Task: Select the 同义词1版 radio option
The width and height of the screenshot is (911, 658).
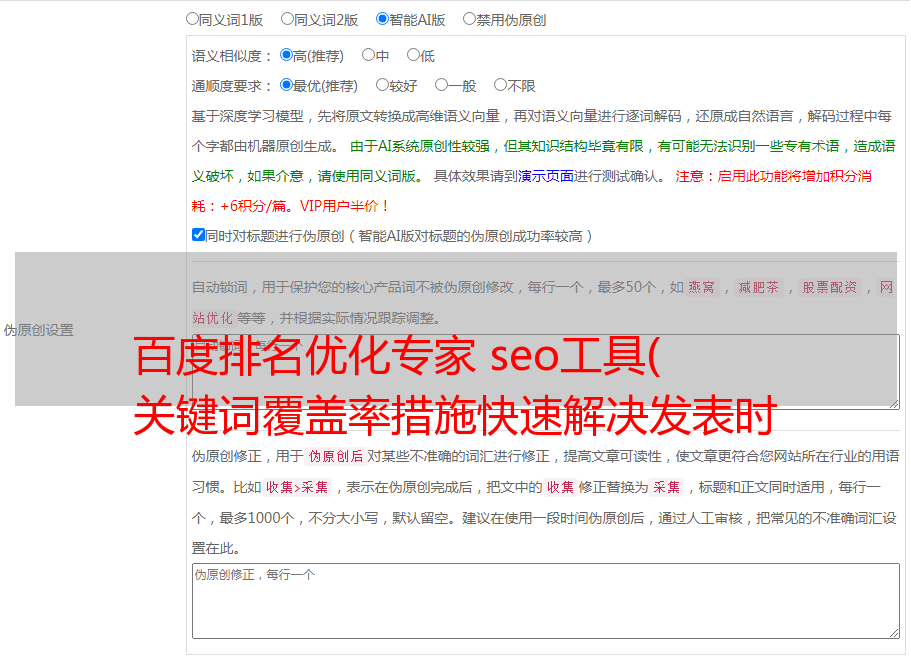Action: (192, 19)
